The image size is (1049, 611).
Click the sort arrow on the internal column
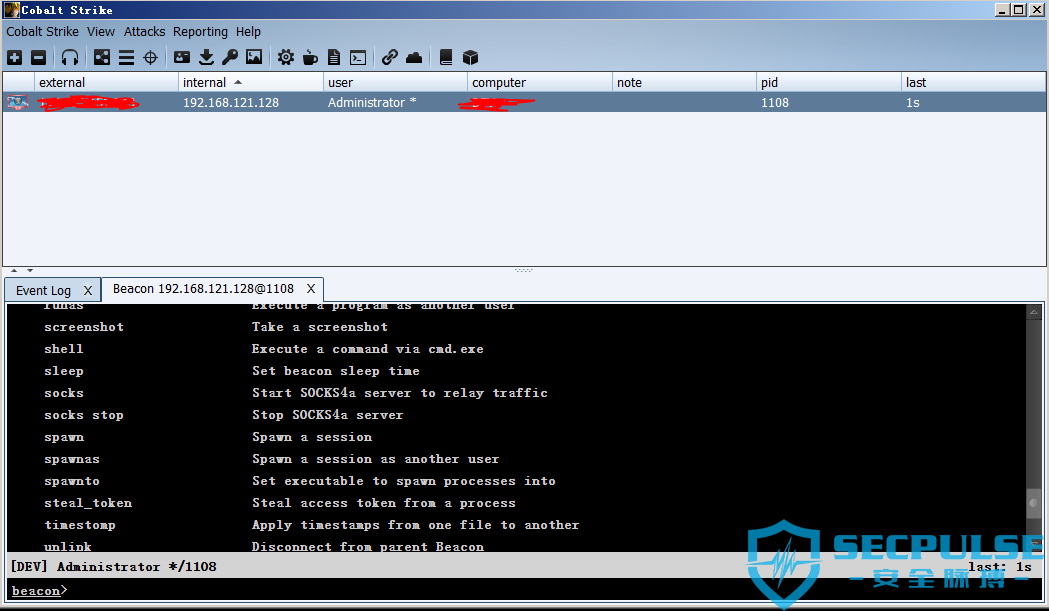tap(238, 82)
